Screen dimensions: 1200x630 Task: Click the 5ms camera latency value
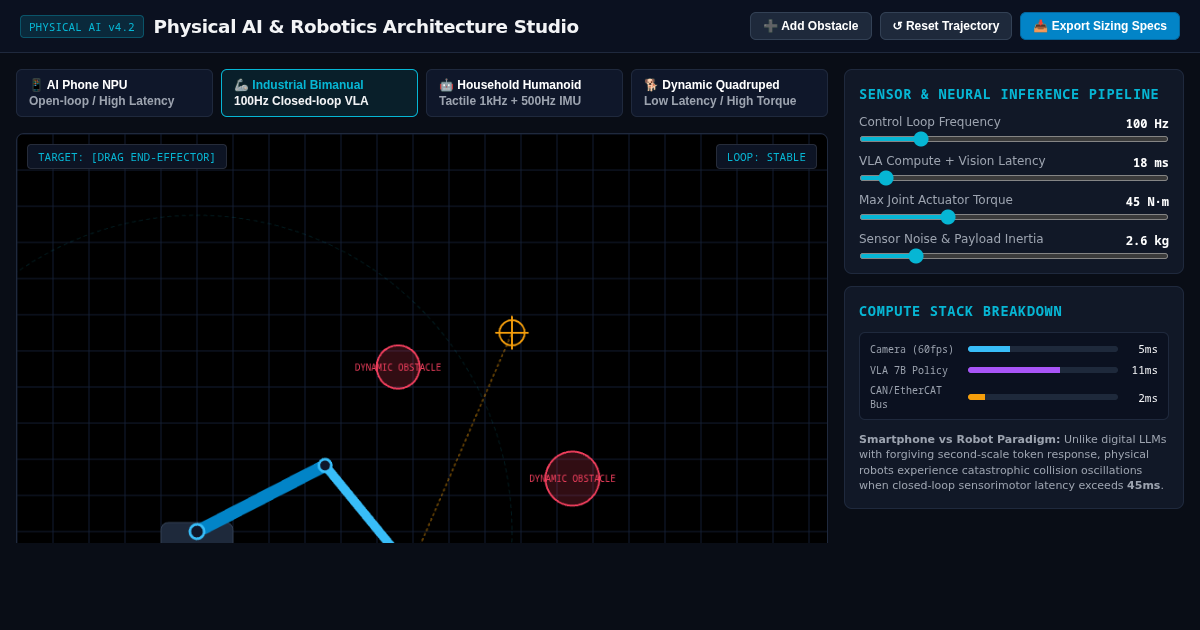(1147, 349)
